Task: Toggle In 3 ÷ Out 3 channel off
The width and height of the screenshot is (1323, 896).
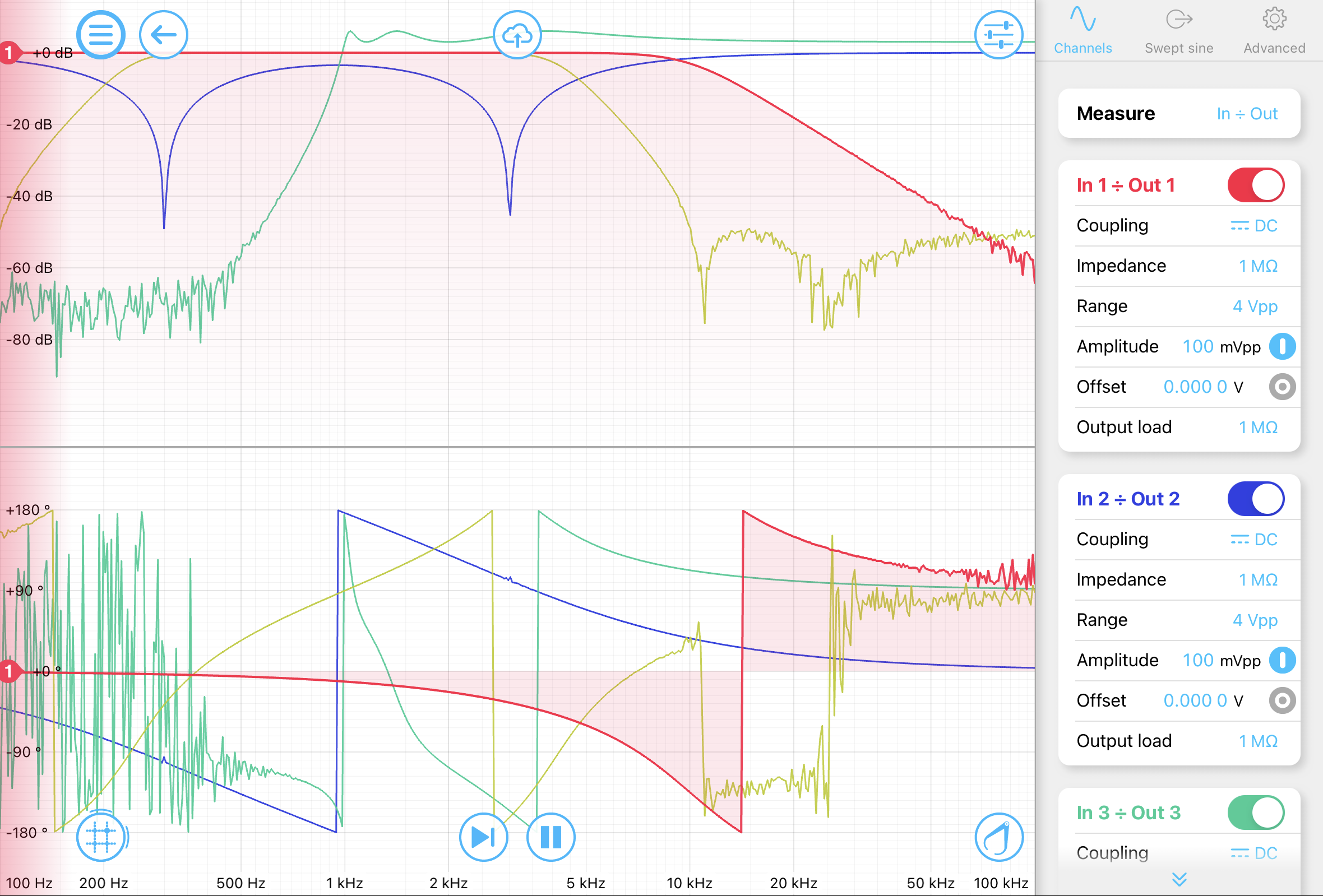Action: tap(1256, 813)
